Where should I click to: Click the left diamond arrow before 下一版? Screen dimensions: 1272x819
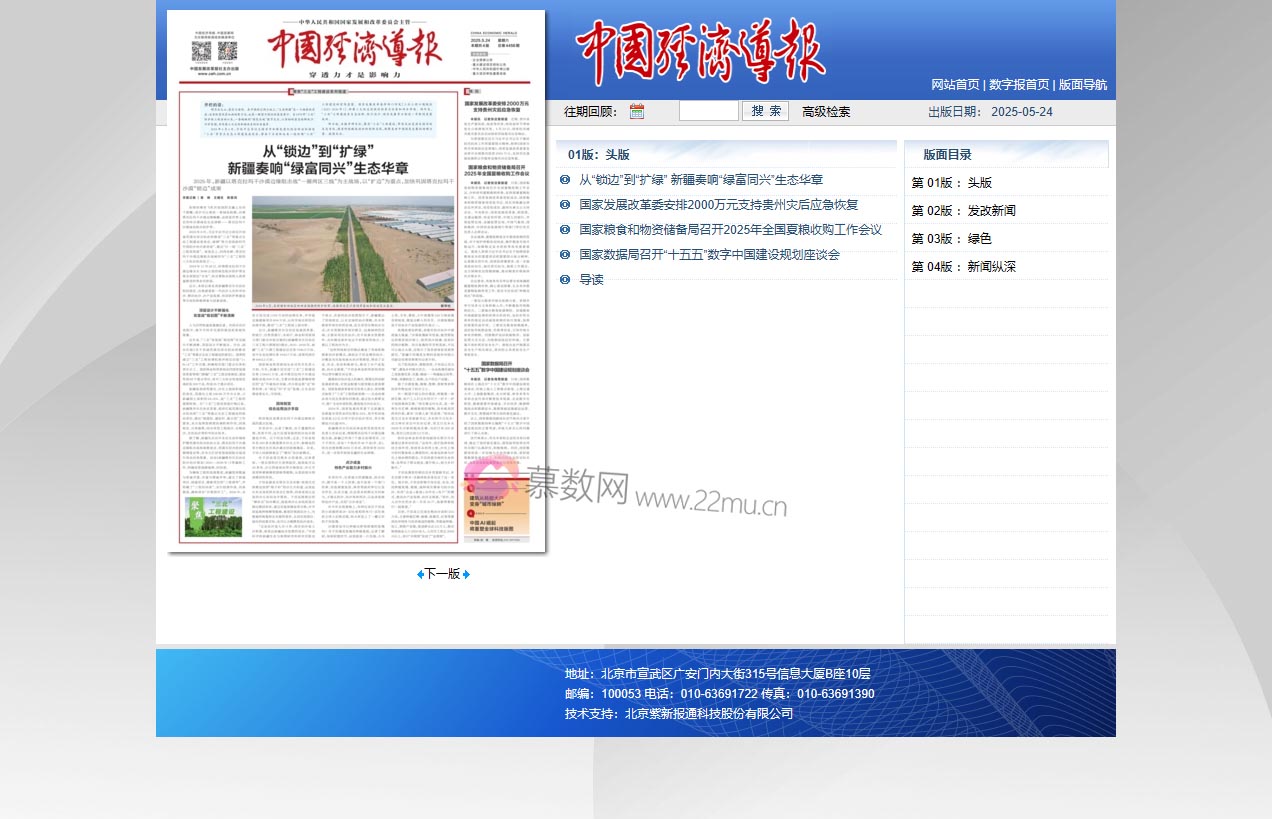[420, 574]
